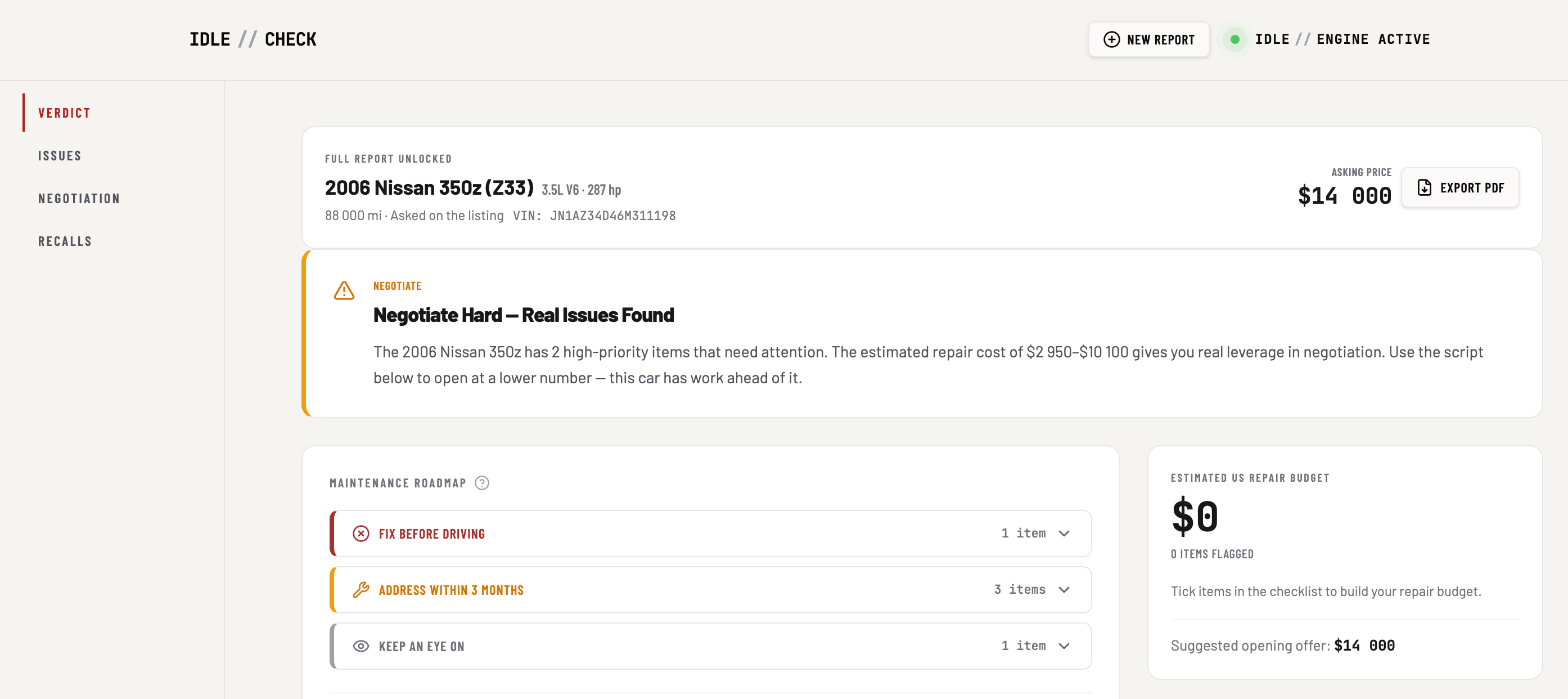Click the $0 repair budget amount
This screenshot has width=1568, height=699.
(1195, 516)
